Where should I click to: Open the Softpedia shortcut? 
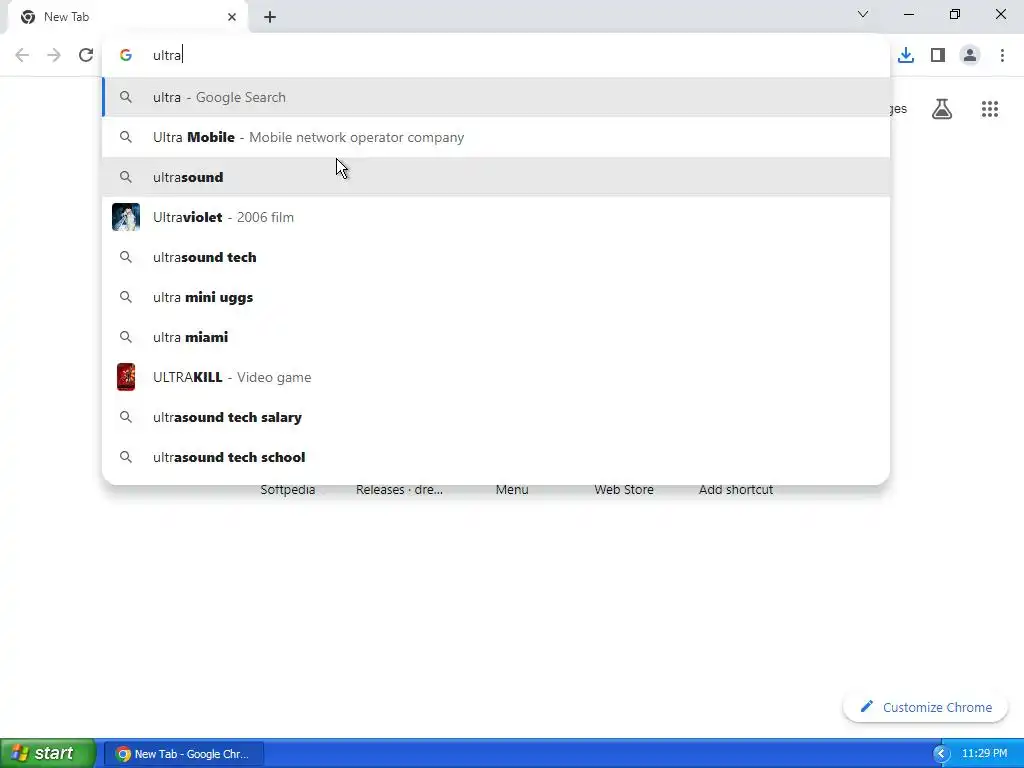pos(288,490)
